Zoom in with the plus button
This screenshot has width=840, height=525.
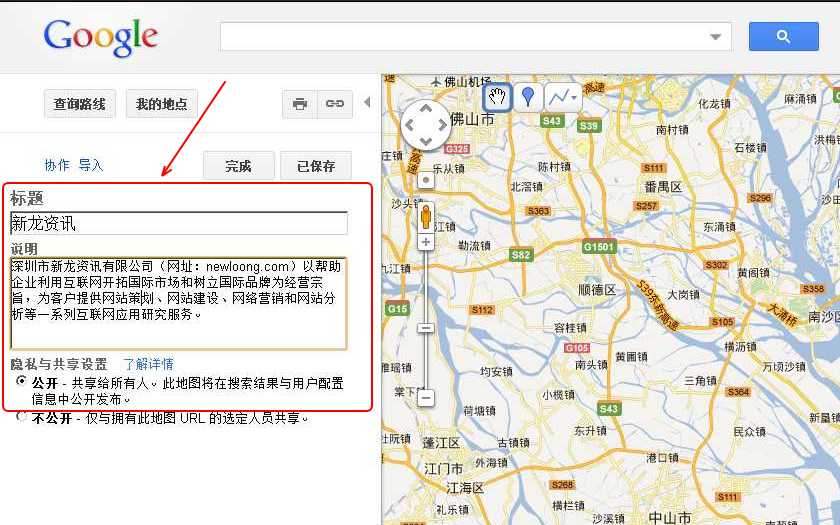pos(426,242)
